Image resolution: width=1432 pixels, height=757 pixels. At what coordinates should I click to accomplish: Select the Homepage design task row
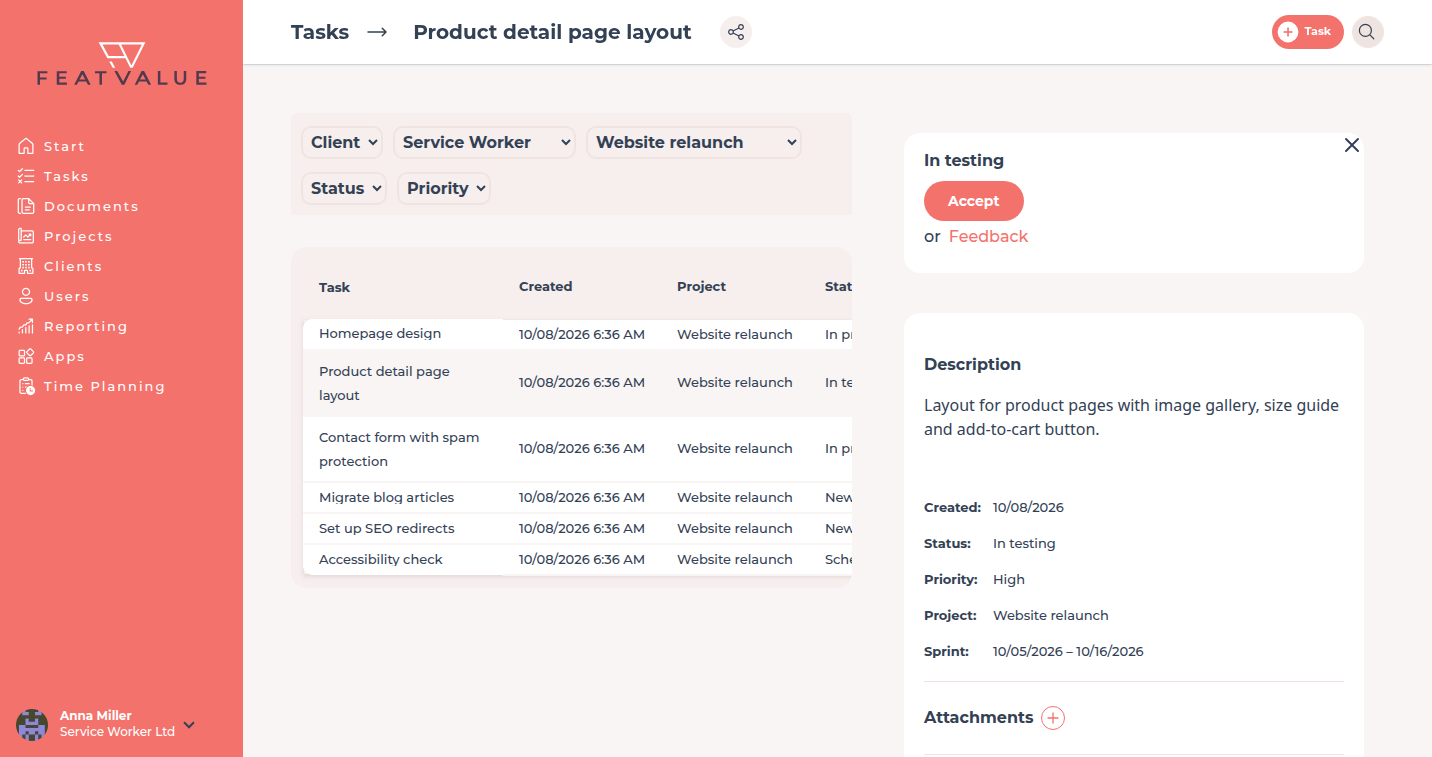577,334
